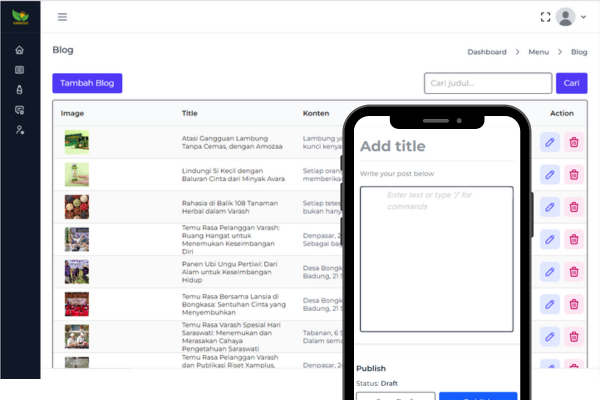This screenshot has height=400, width=600.
Task: Click 'Status: Draft' text on phone
Action: 377,383
